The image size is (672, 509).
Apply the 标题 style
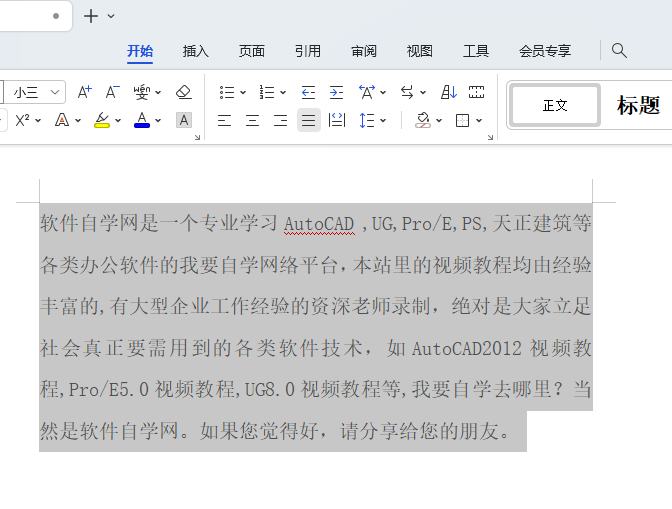[638, 105]
